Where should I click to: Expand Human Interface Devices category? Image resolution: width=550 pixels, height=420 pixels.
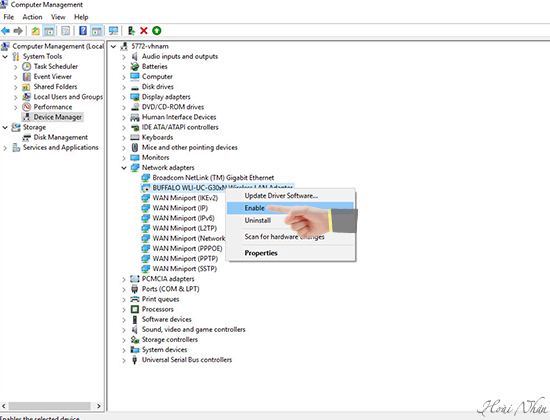coord(124,118)
